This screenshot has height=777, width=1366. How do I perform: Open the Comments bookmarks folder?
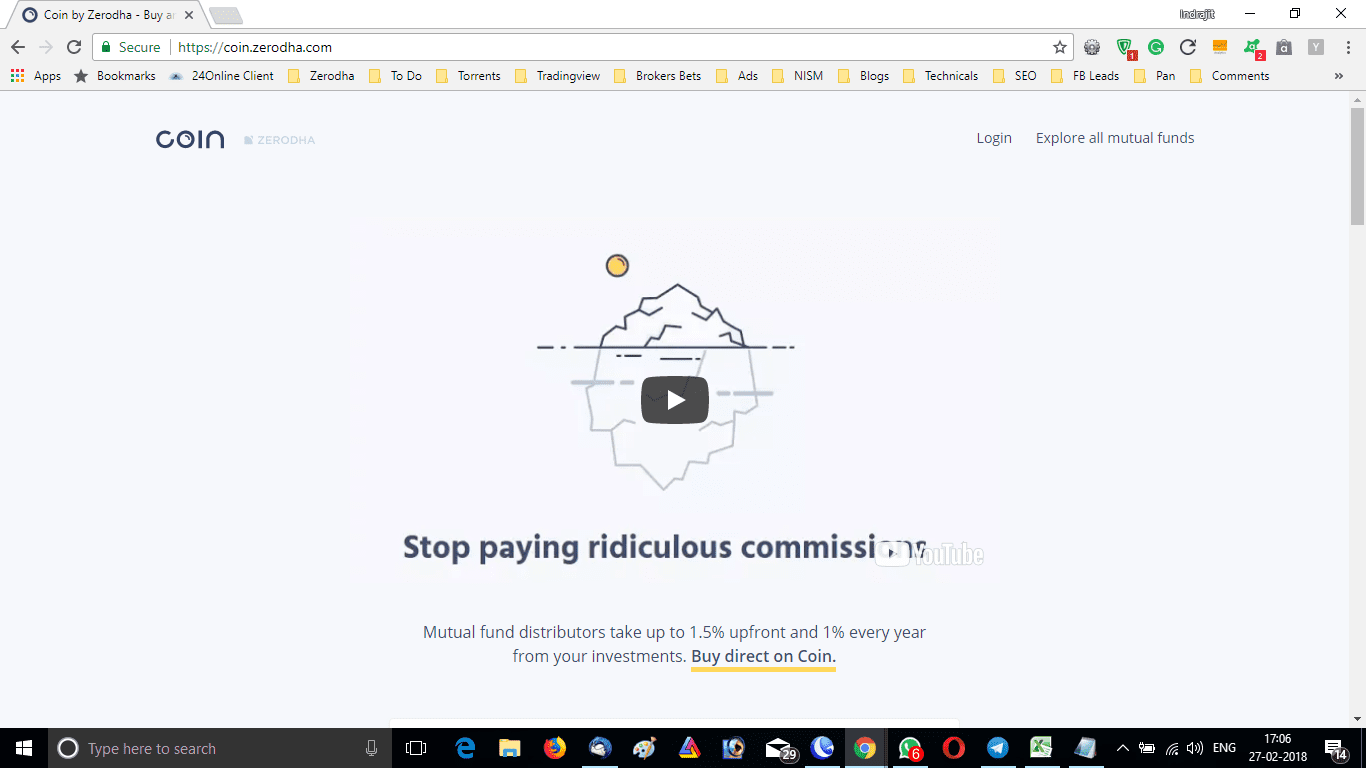click(x=1229, y=76)
